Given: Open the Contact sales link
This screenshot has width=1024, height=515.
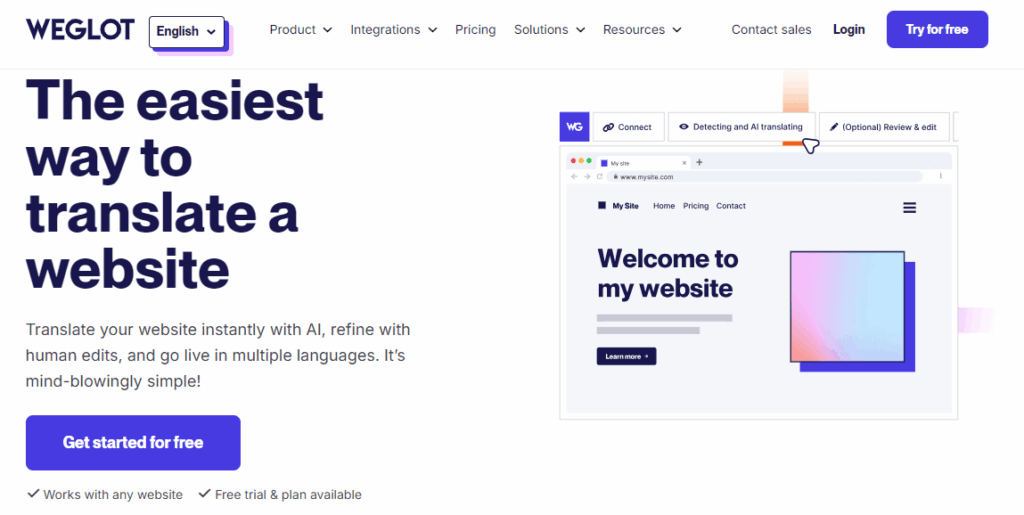Looking at the screenshot, I should tap(771, 29).
